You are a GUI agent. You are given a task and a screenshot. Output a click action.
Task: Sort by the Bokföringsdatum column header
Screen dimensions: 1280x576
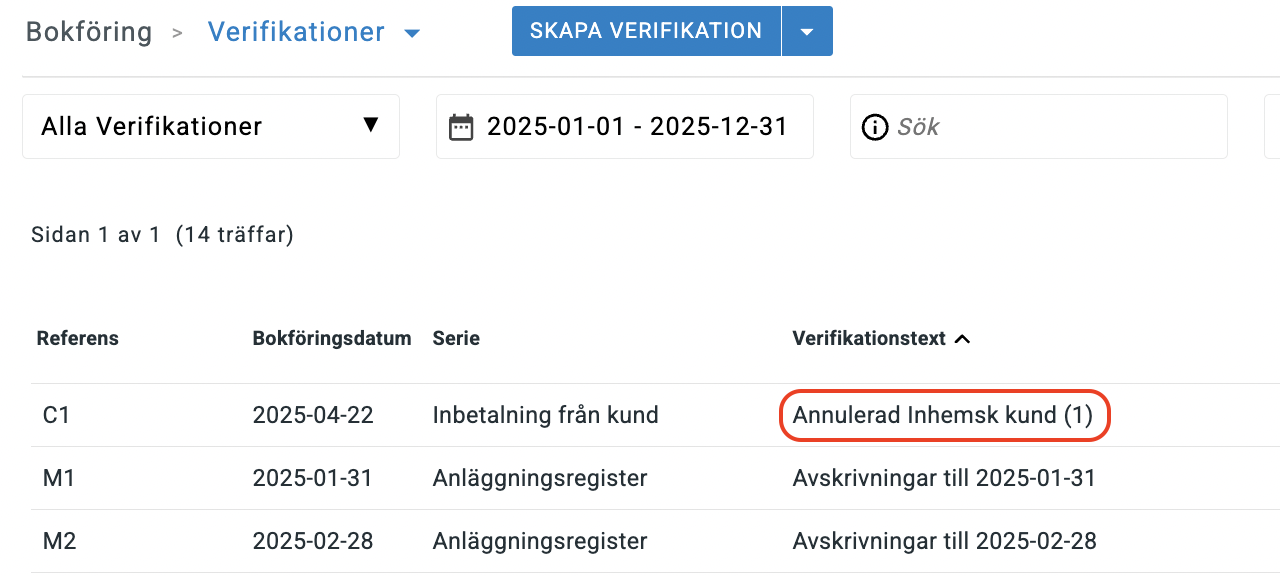tap(332, 338)
